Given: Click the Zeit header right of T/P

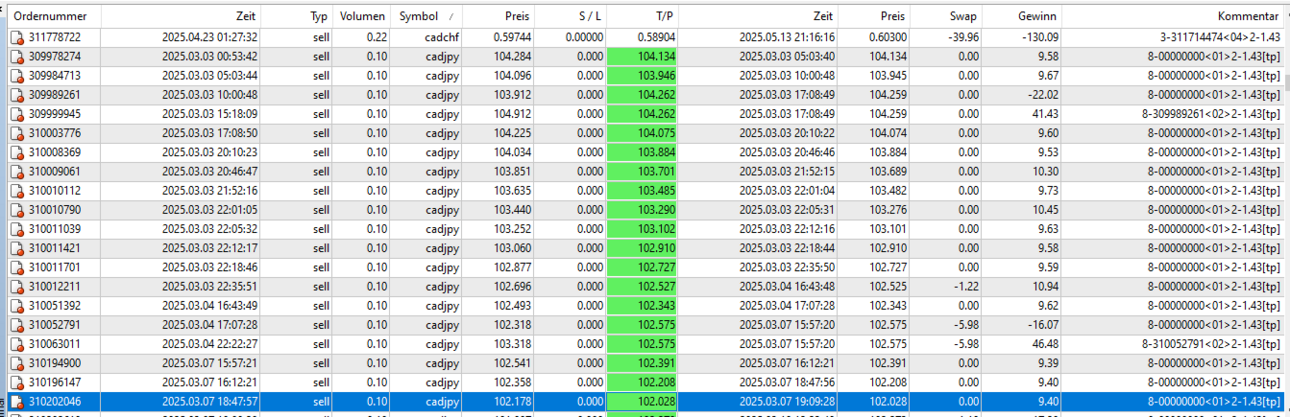Looking at the screenshot, I should [x=758, y=17].
